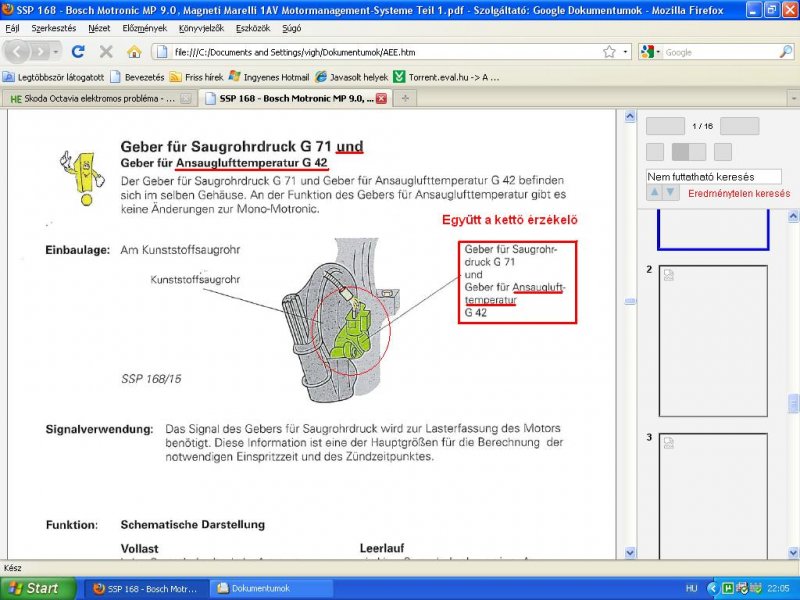800x600 pixels.
Task: Jump to next search result down arrow
Action: pyautogui.click(x=670, y=192)
